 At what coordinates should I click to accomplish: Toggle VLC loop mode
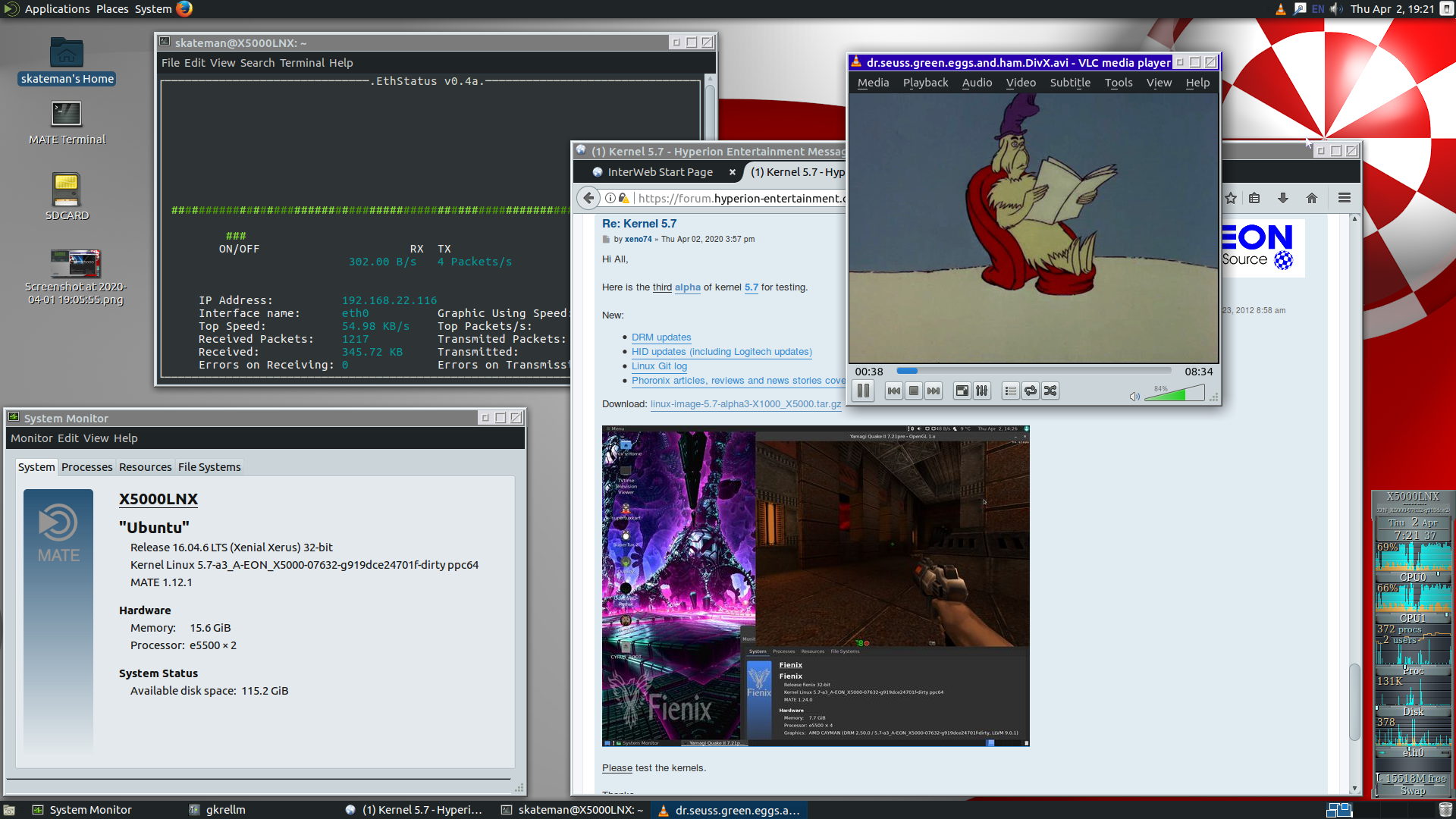click(x=1030, y=391)
